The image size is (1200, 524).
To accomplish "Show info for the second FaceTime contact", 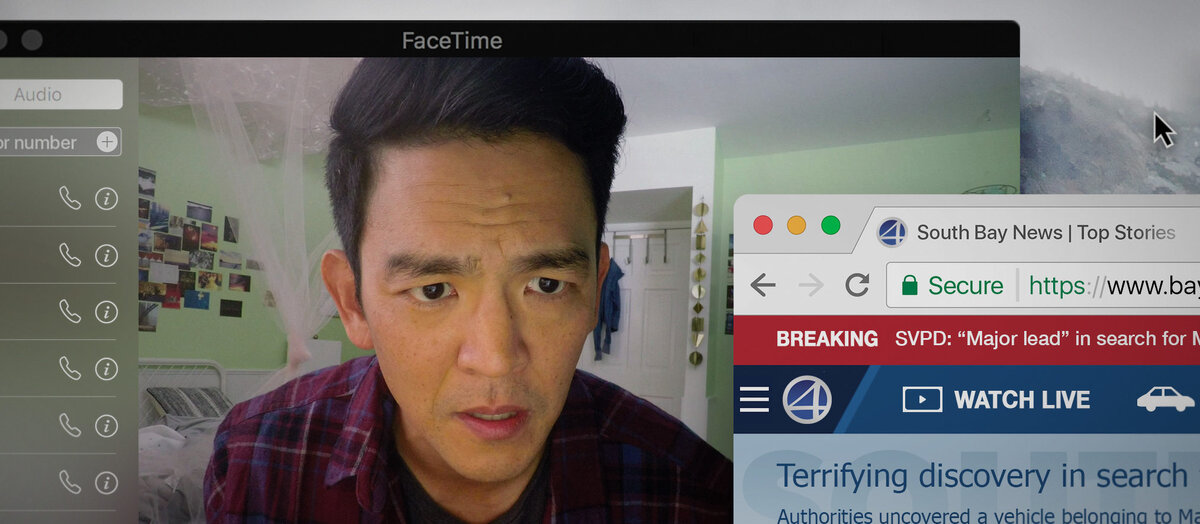I will 106,255.
